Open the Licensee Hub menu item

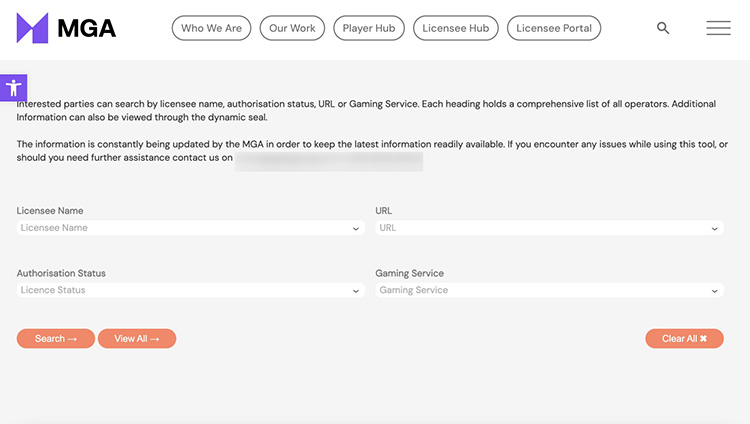[455, 28]
